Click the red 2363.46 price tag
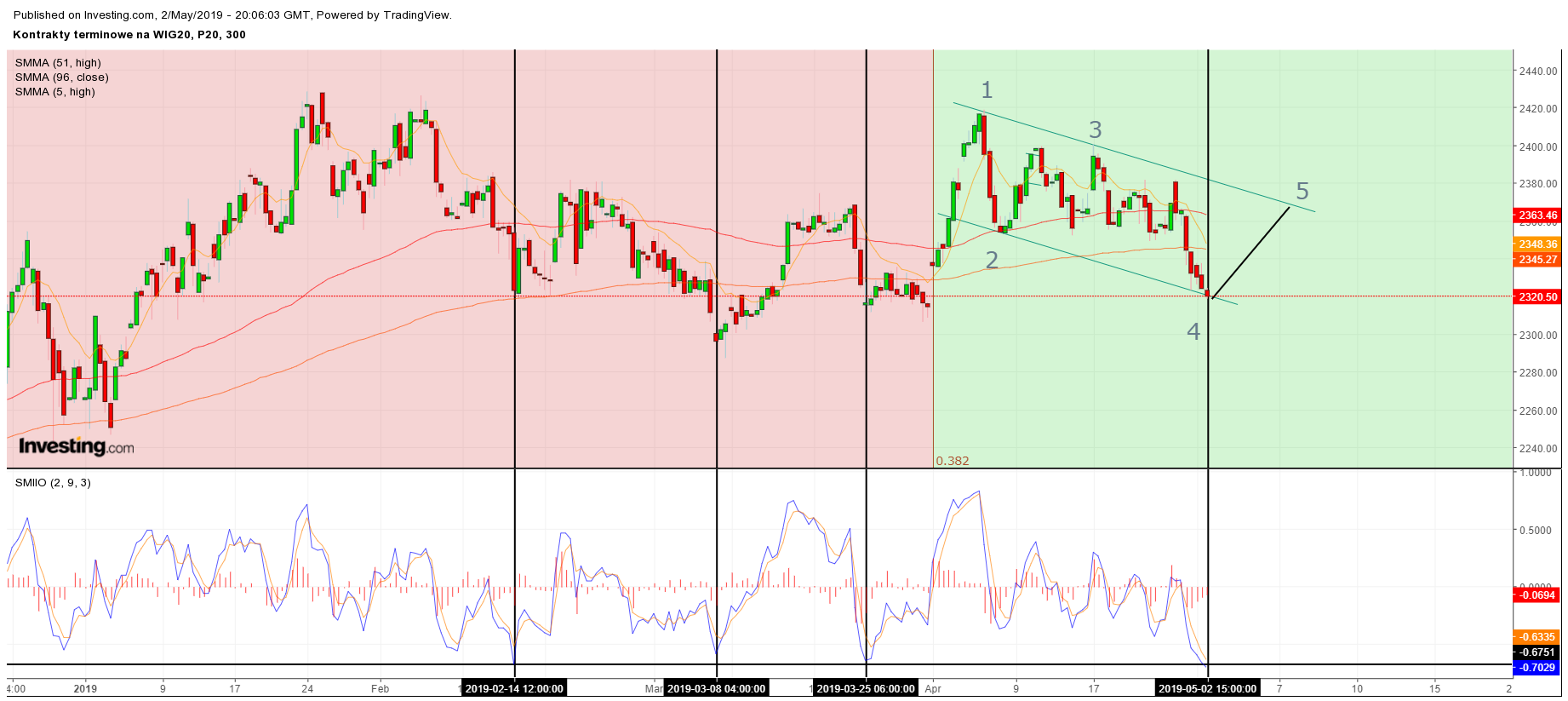Viewport: 1568px width, 701px height. click(x=1537, y=215)
